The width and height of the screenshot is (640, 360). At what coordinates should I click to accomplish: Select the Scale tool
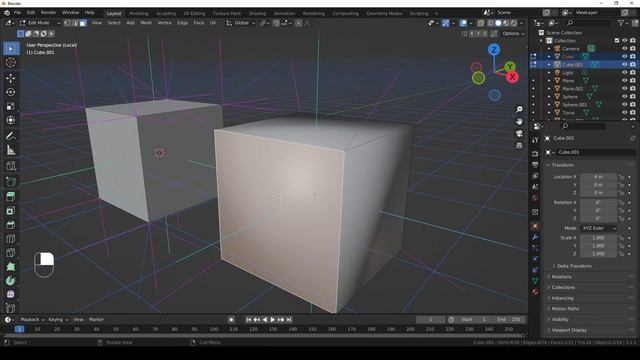click(x=11, y=106)
